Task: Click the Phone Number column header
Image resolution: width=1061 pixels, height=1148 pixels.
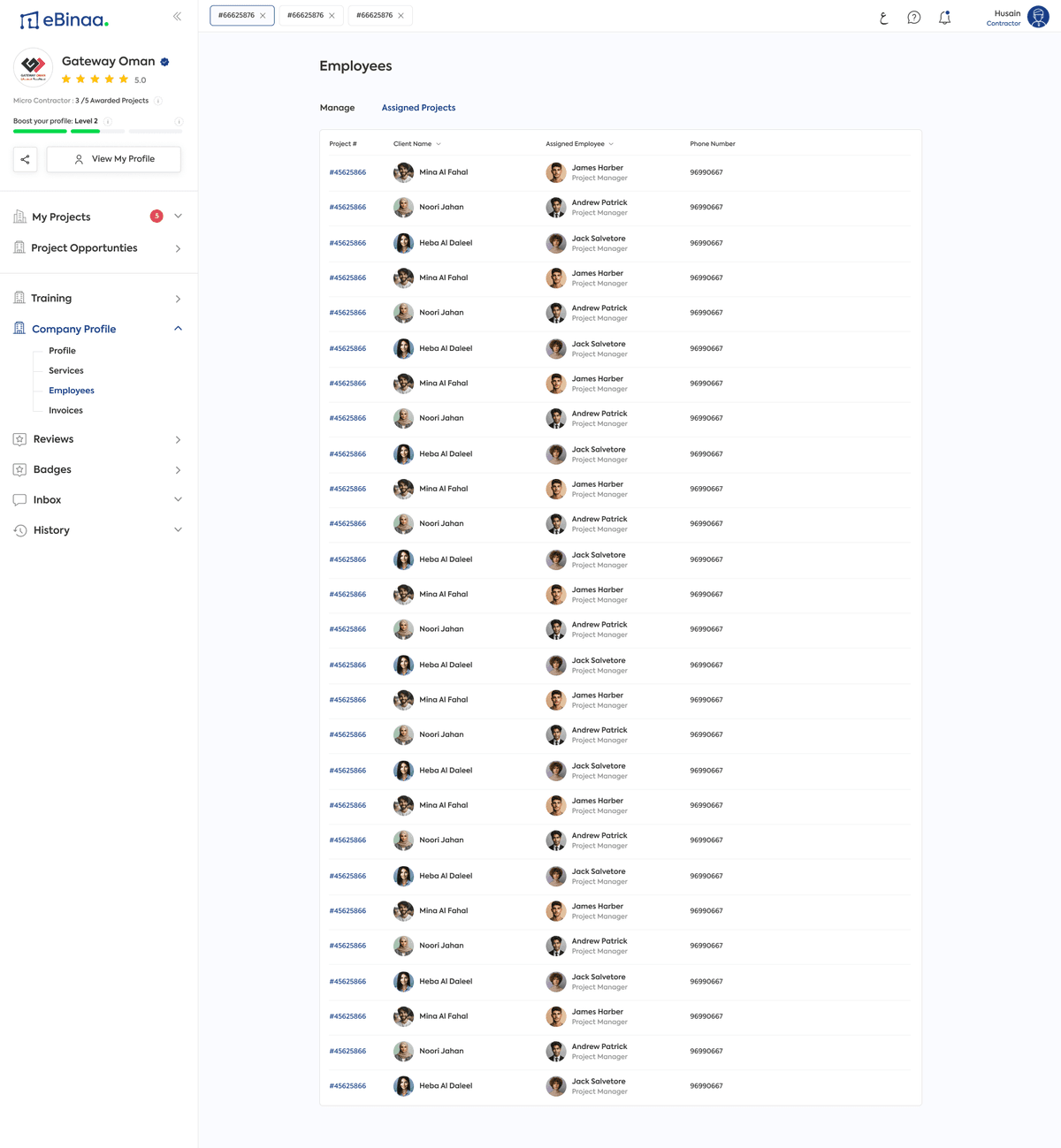Action: point(713,144)
